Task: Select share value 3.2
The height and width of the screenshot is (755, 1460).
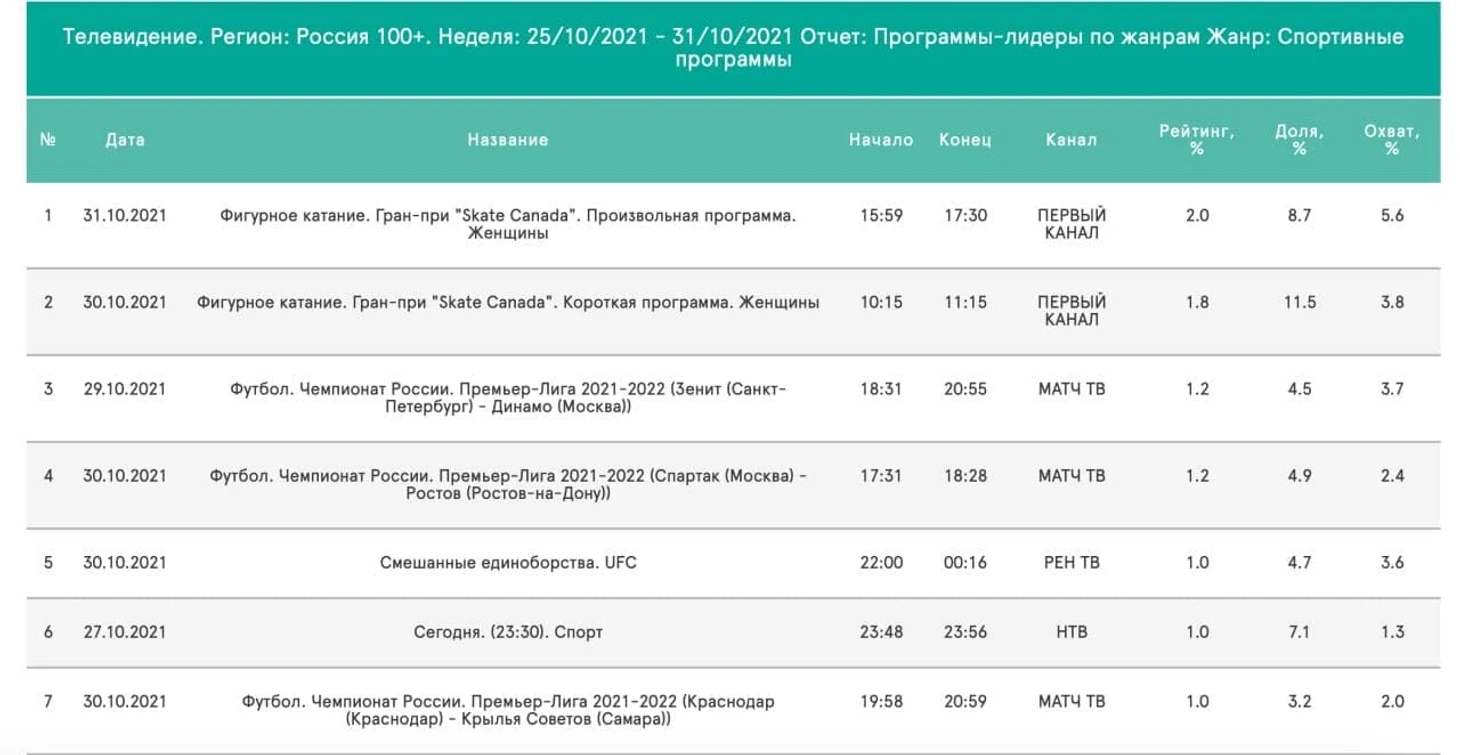Action: tap(1299, 702)
